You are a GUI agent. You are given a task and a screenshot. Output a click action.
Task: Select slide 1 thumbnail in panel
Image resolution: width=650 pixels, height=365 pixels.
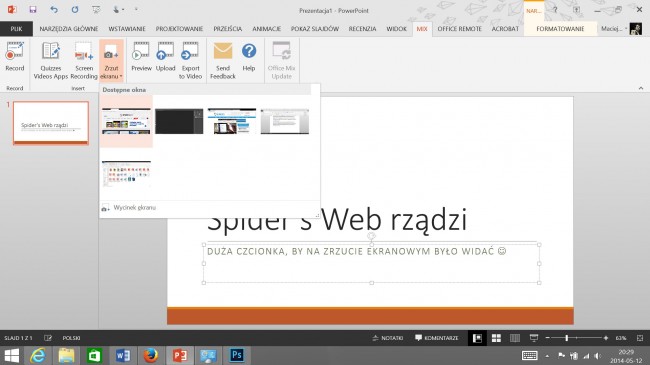(51, 122)
